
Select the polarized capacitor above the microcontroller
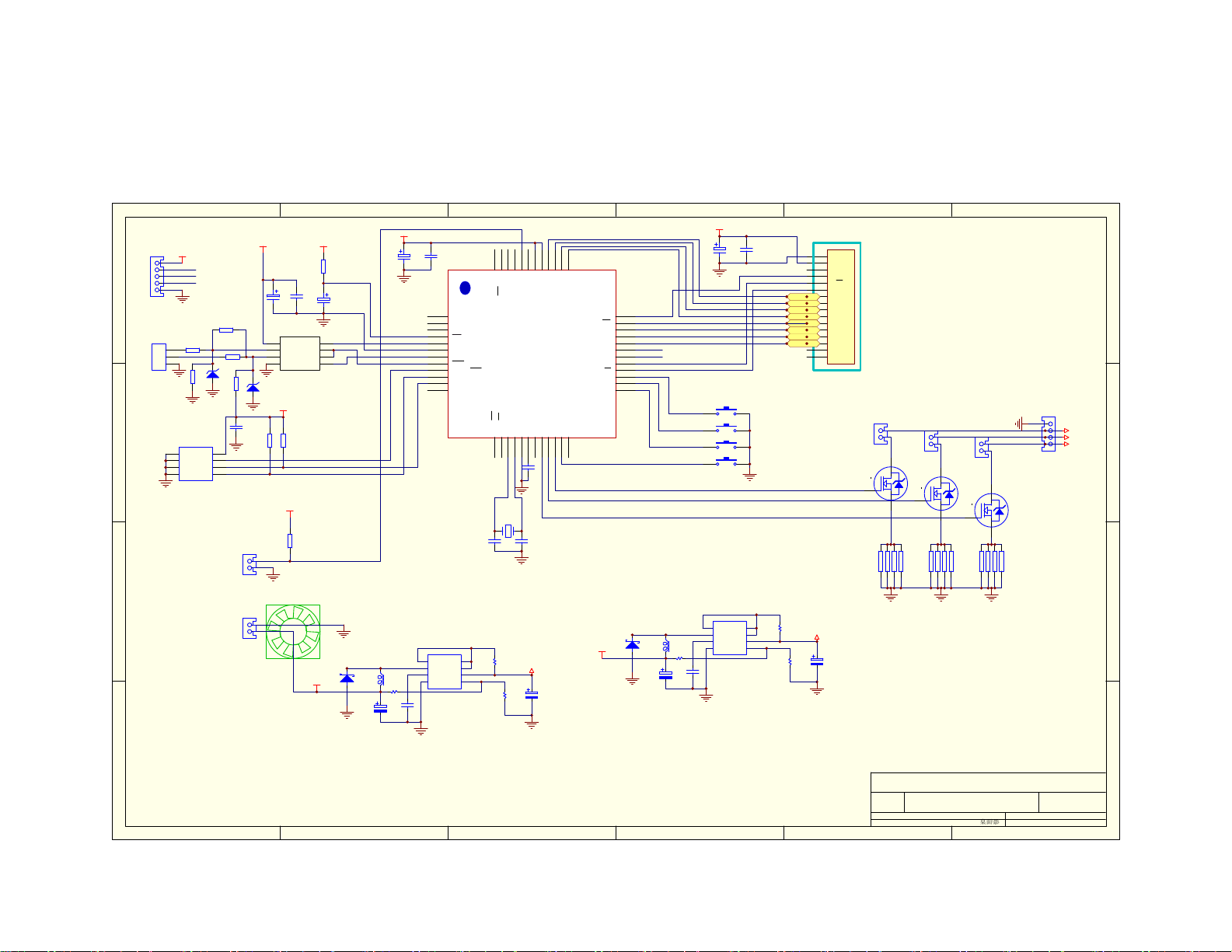[403, 256]
